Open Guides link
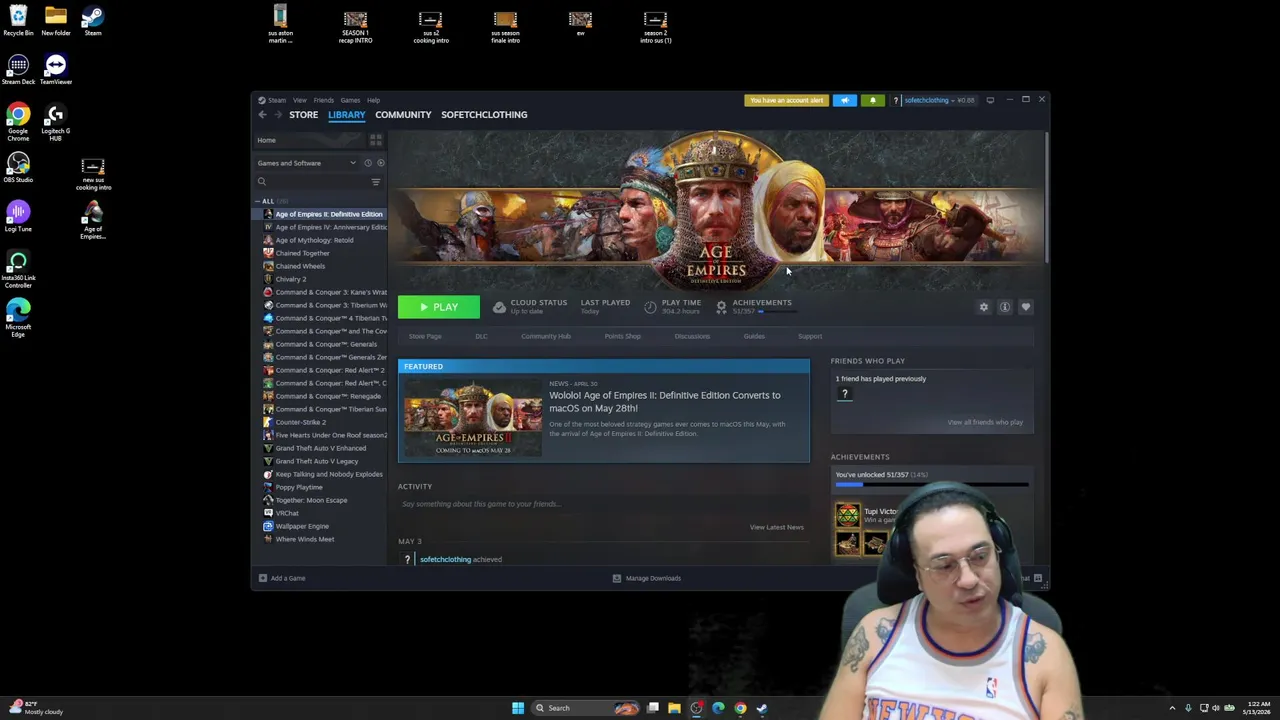Viewport: 1280px width, 720px height. (x=754, y=336)
